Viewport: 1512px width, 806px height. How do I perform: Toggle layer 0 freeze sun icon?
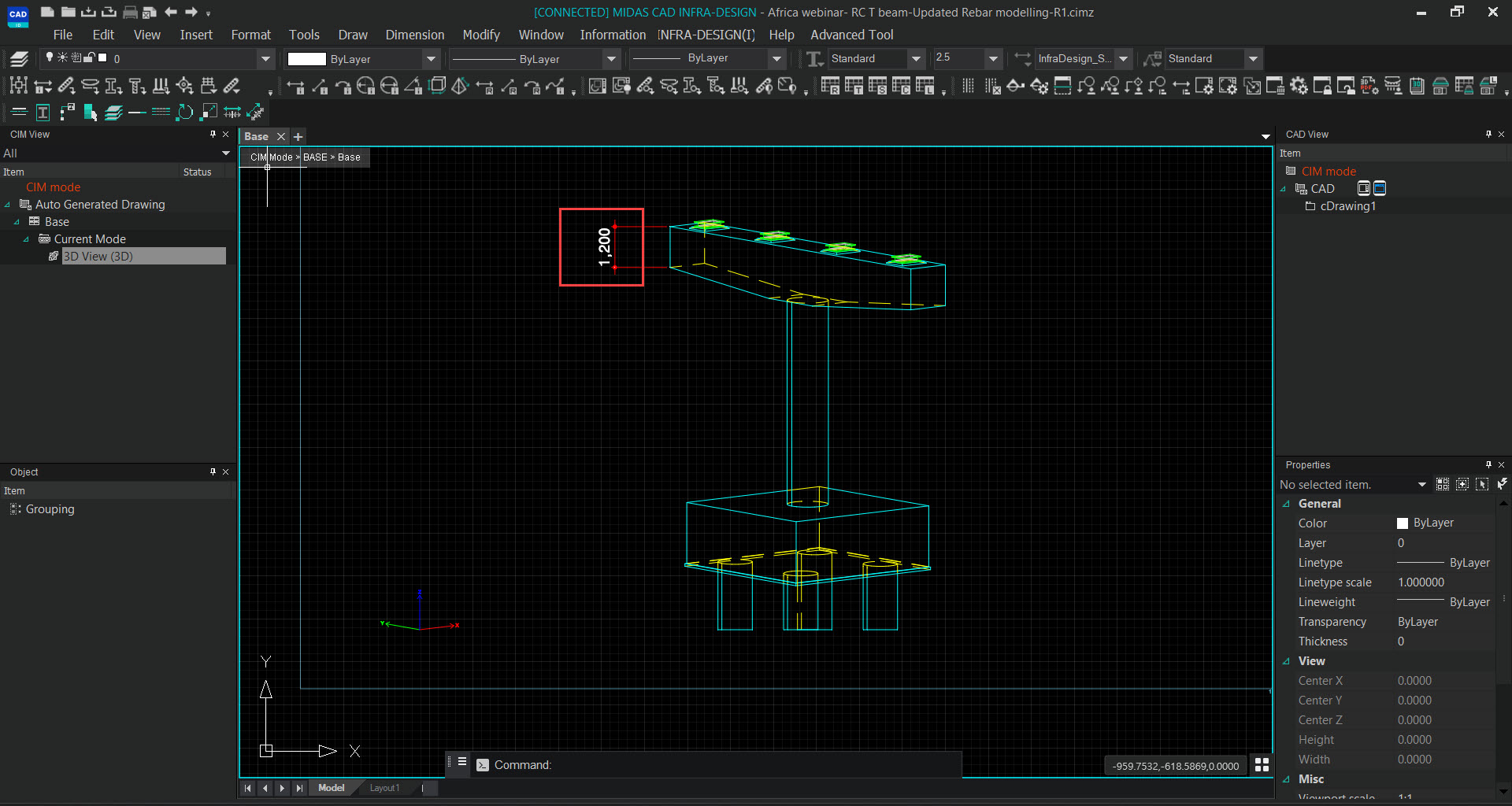click(62, 57)
